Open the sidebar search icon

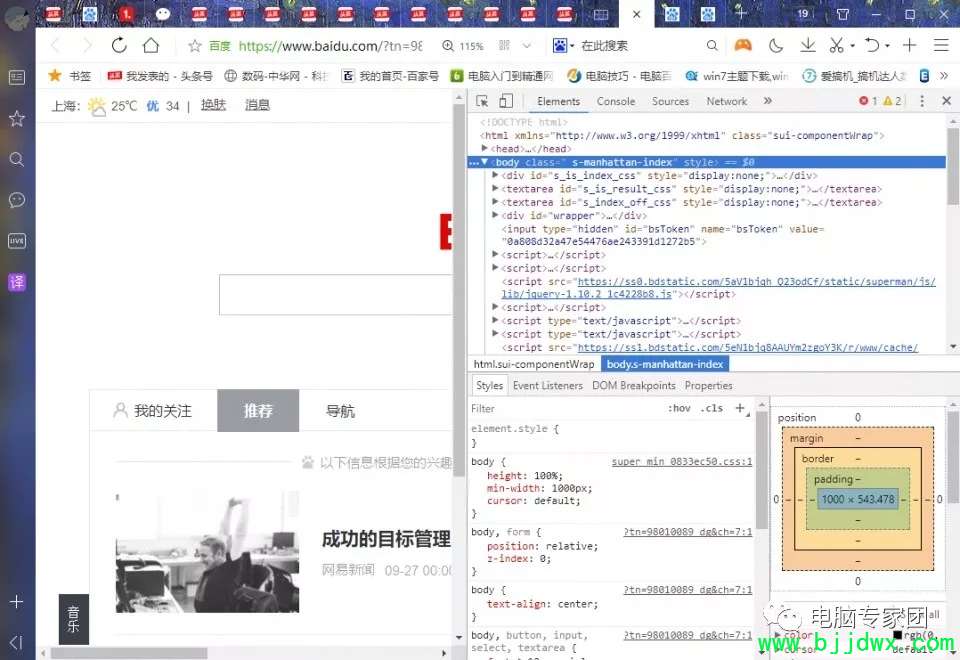click(x=17, y=159)
